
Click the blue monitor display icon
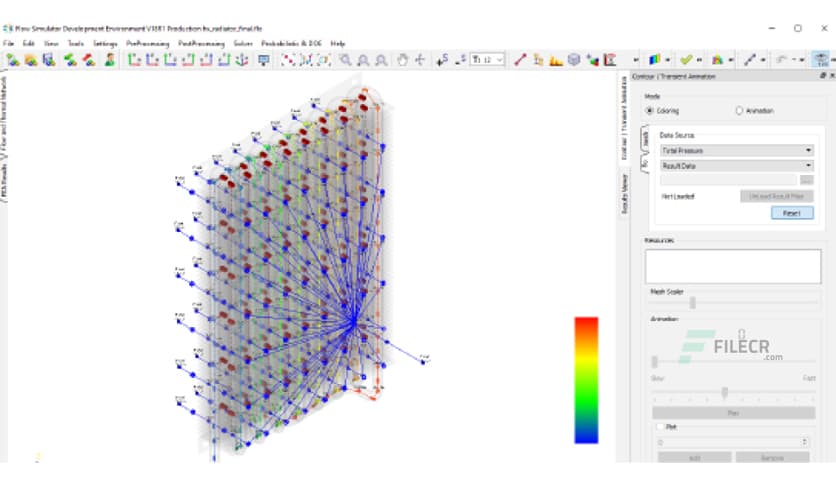click(263, 60)
